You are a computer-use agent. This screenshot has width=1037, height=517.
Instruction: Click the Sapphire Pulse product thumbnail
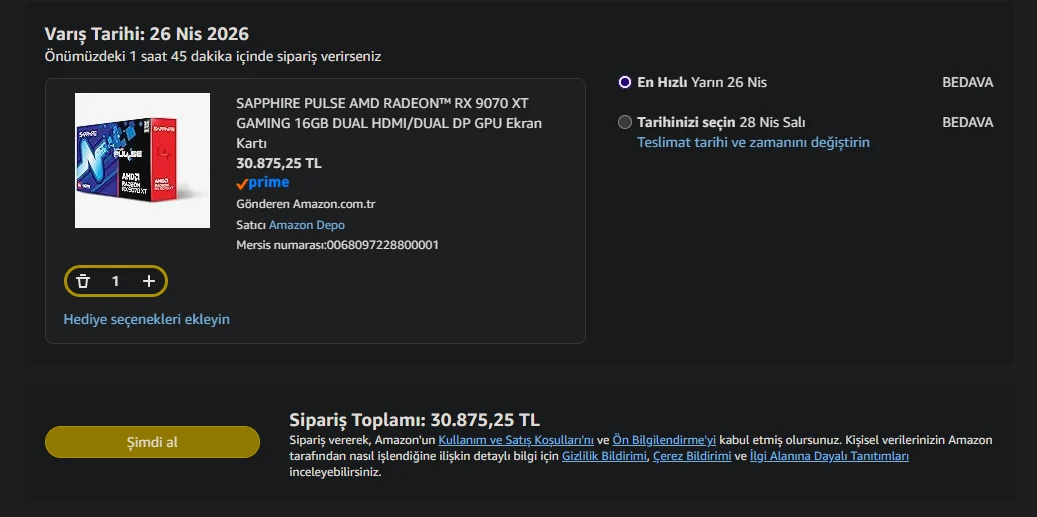(x=142, y=161)
